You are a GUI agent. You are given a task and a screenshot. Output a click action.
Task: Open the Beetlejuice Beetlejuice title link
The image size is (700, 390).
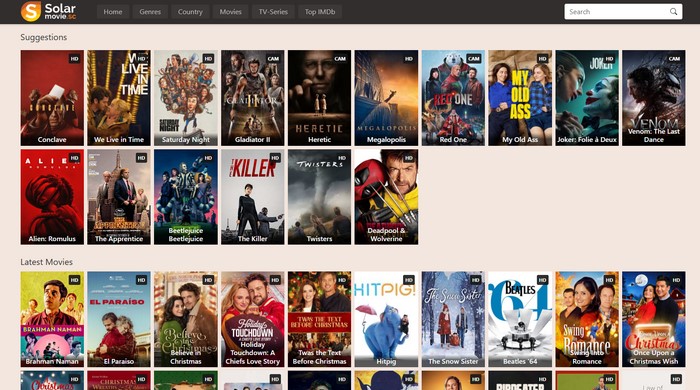click(186, 235)
